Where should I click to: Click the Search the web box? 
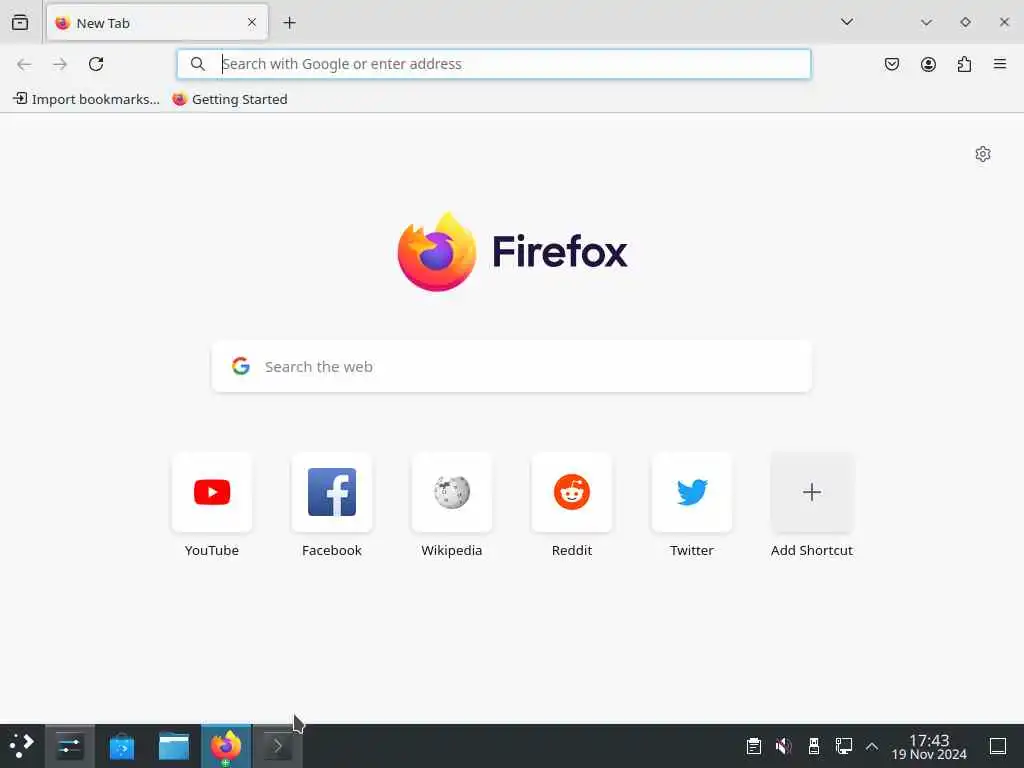coord(512,366)
